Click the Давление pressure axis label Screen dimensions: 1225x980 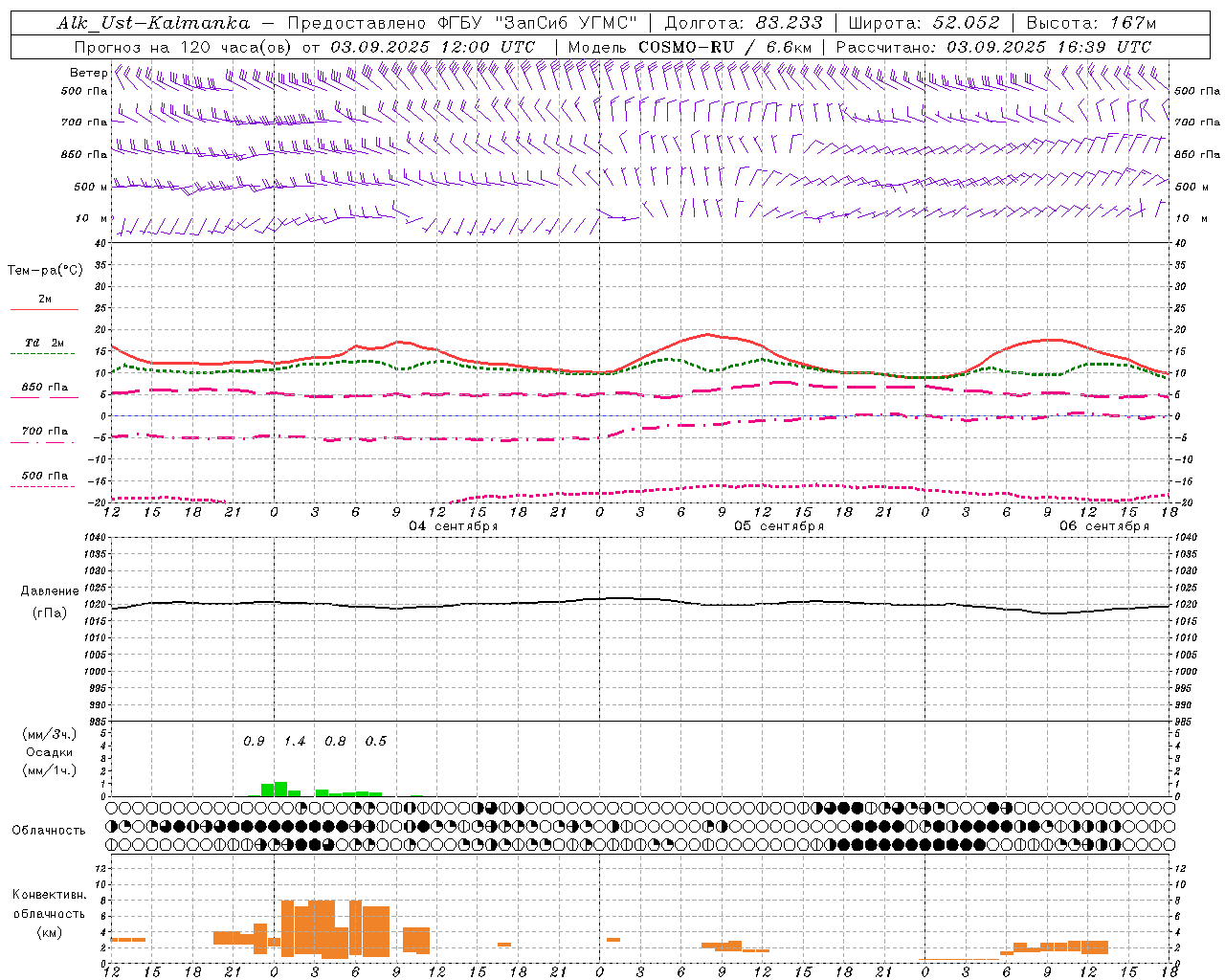[x=50, y=591]
